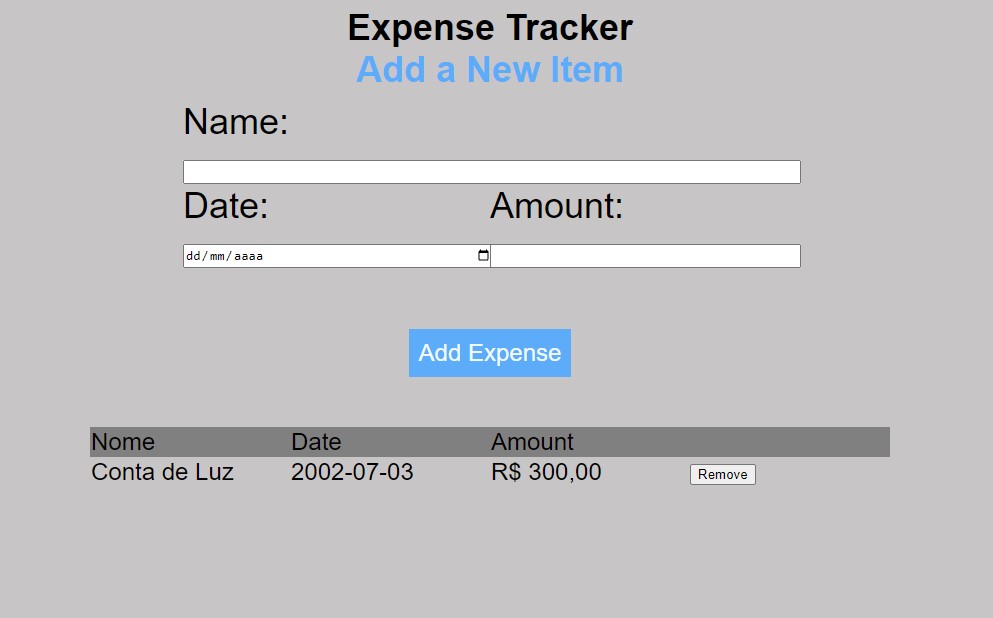Image resolution: width=993 pixels, height=618 pixels.
Task: Select the dd day segment of date
Action: pos(193,256)
